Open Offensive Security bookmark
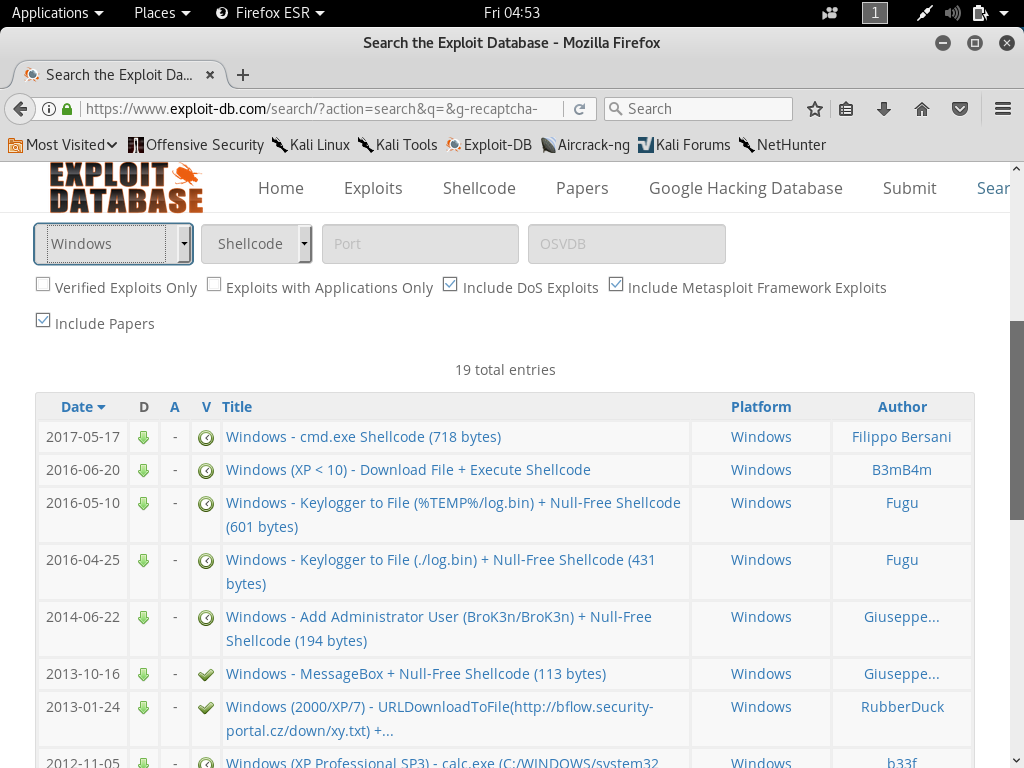Viewport: 1024px width, 768px height. coord(196,145)
